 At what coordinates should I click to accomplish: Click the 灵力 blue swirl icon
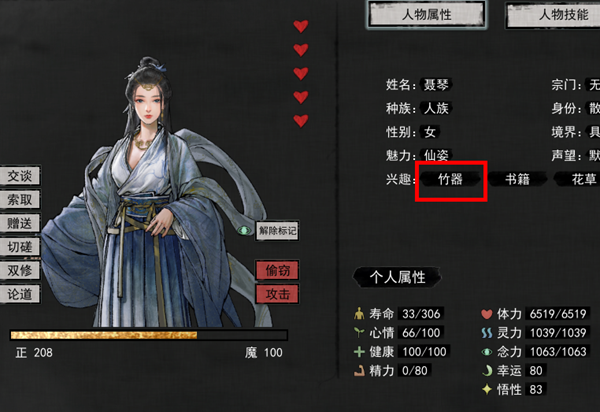[487, 333]
